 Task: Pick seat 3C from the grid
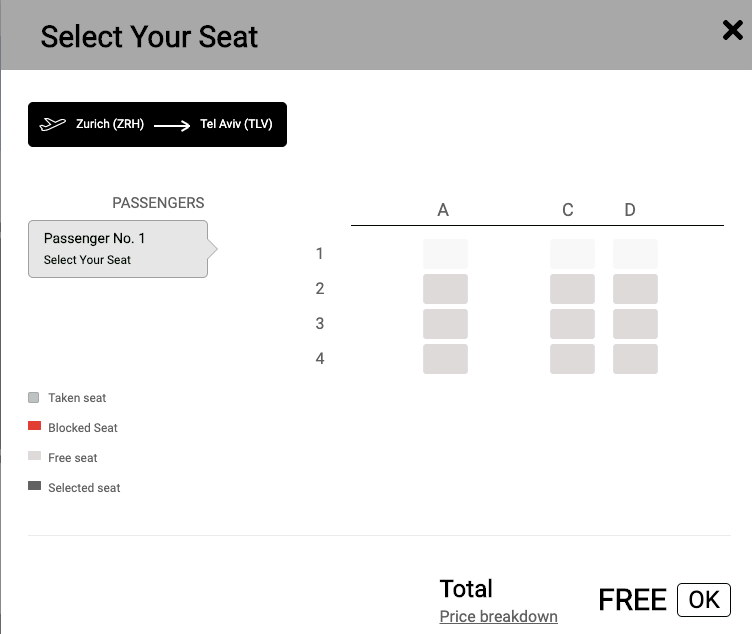pyautogui.click(x=572, y=324)
